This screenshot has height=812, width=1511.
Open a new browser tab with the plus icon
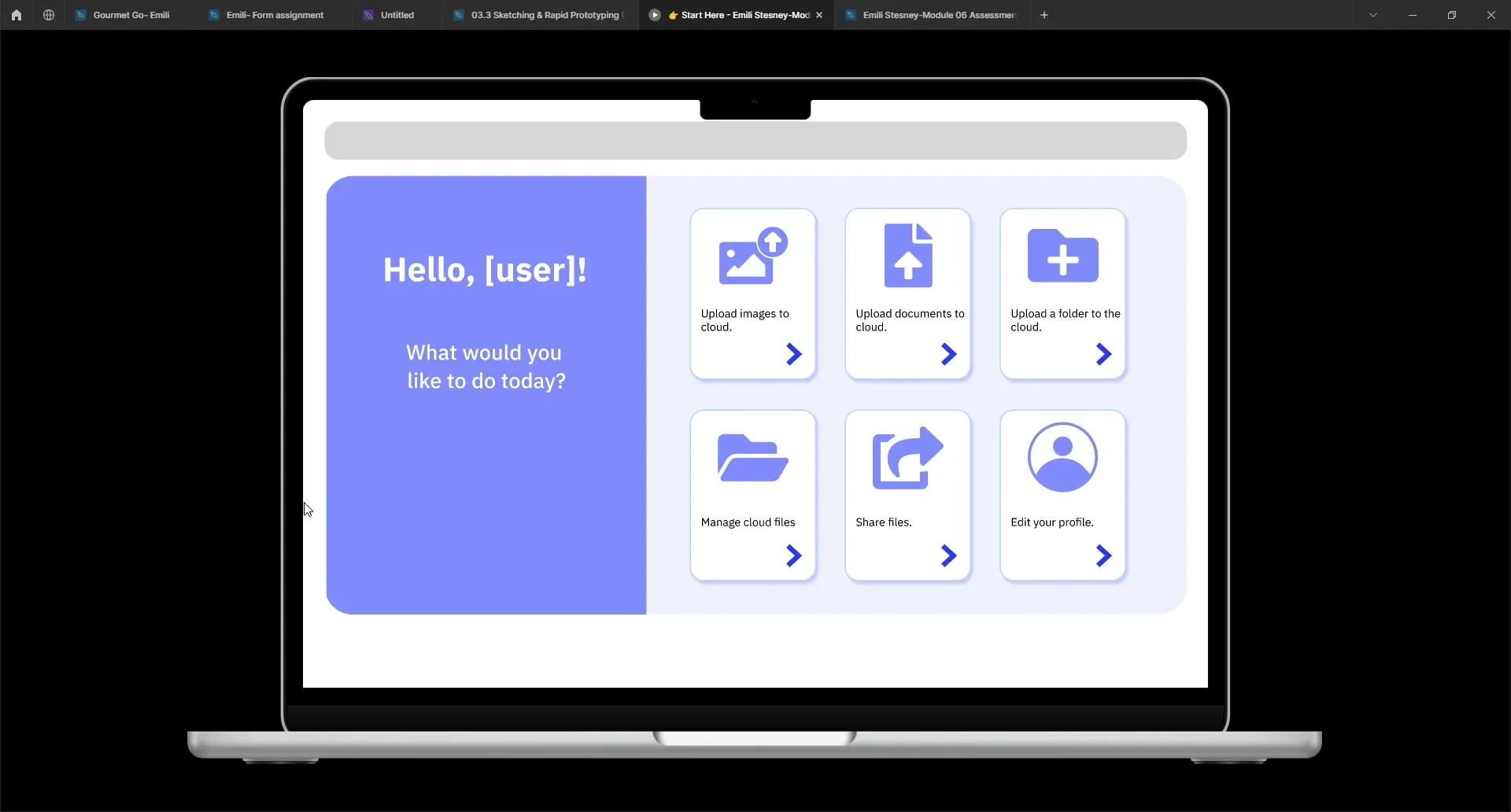tap(1044, 14)
